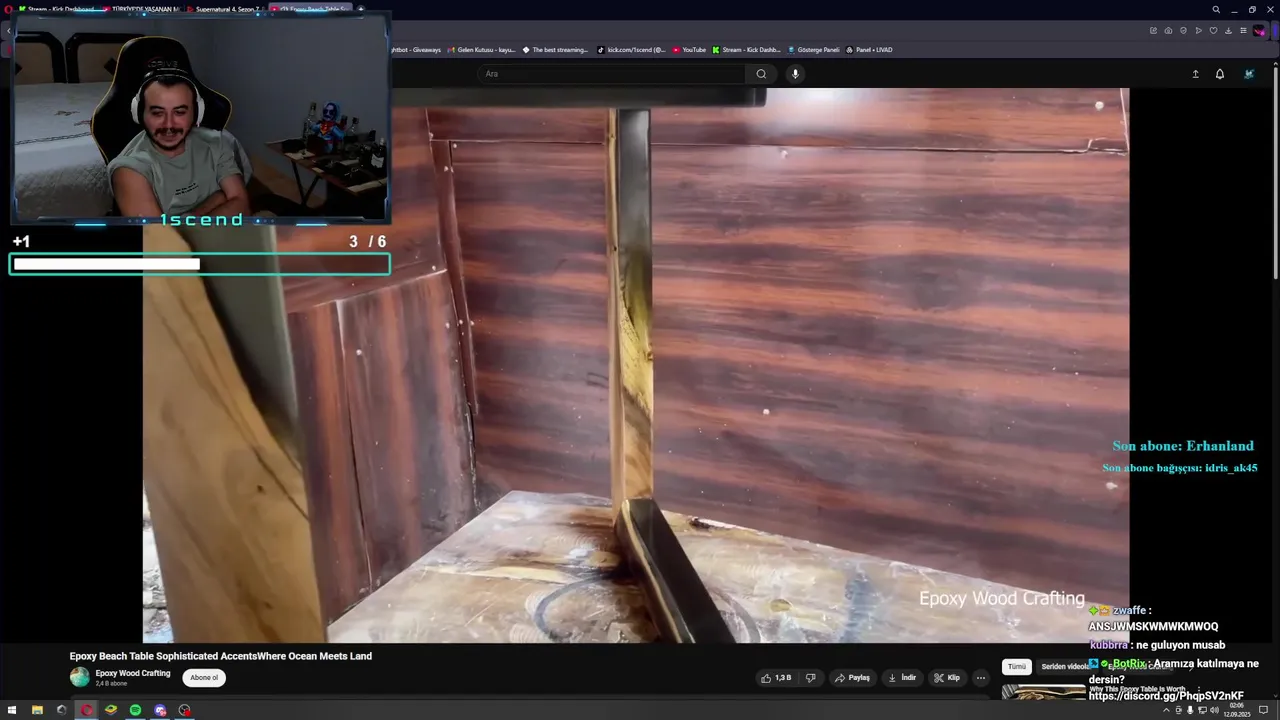Open the YouTube account avatar menu
1280x720 pixels.
pyautogui.click(x=1249, y=74)
